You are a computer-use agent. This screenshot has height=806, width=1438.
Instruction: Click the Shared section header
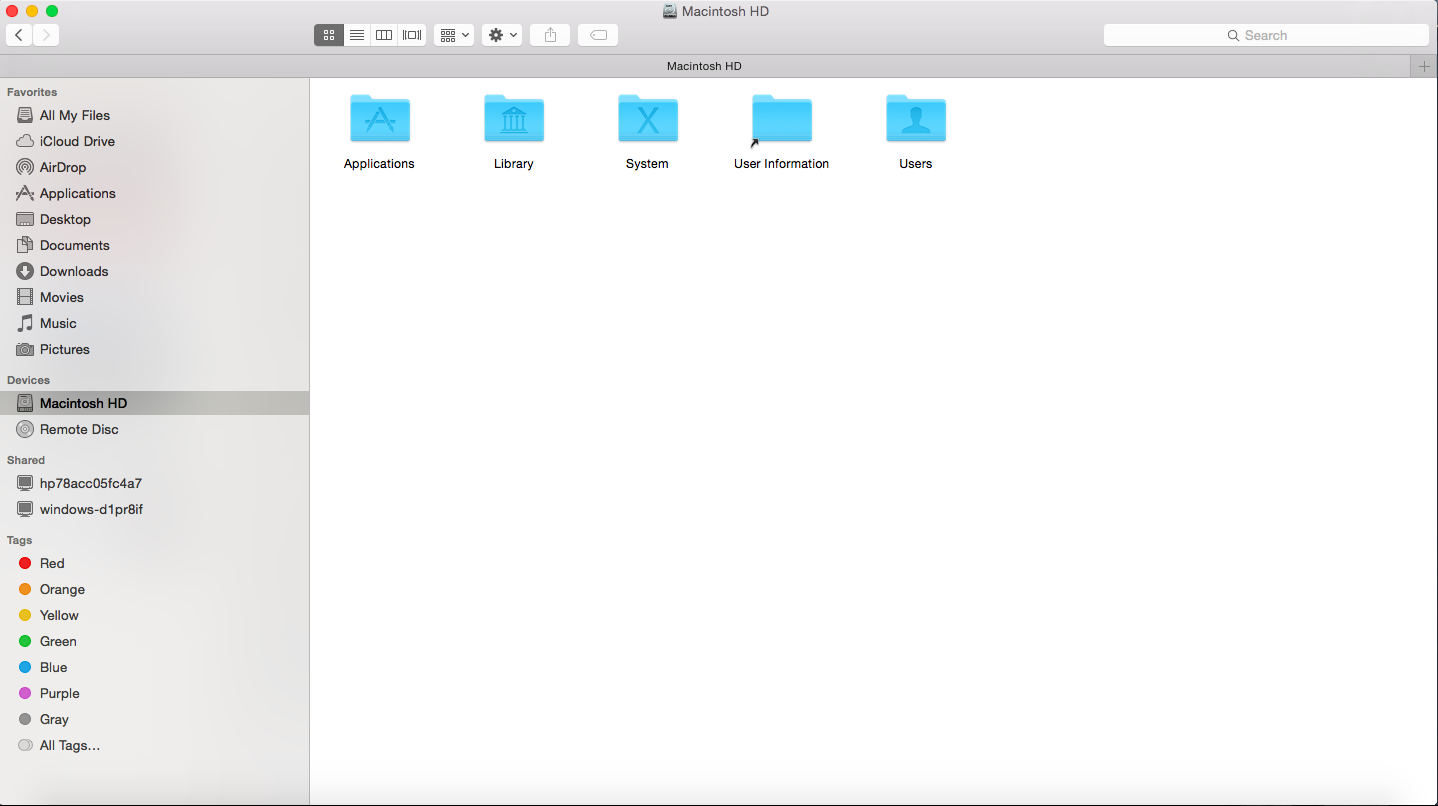coord(26,460)
